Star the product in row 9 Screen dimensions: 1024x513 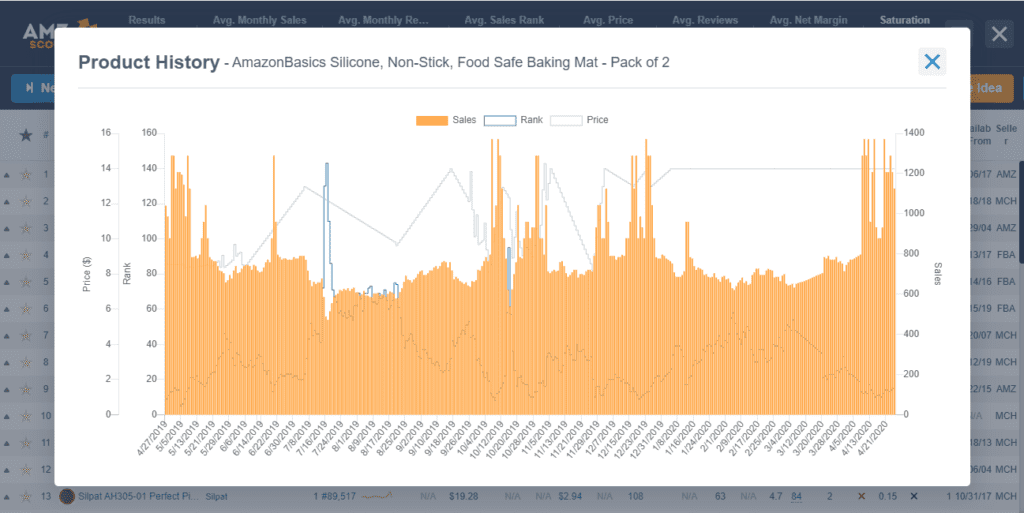click(x=25, y=389)
